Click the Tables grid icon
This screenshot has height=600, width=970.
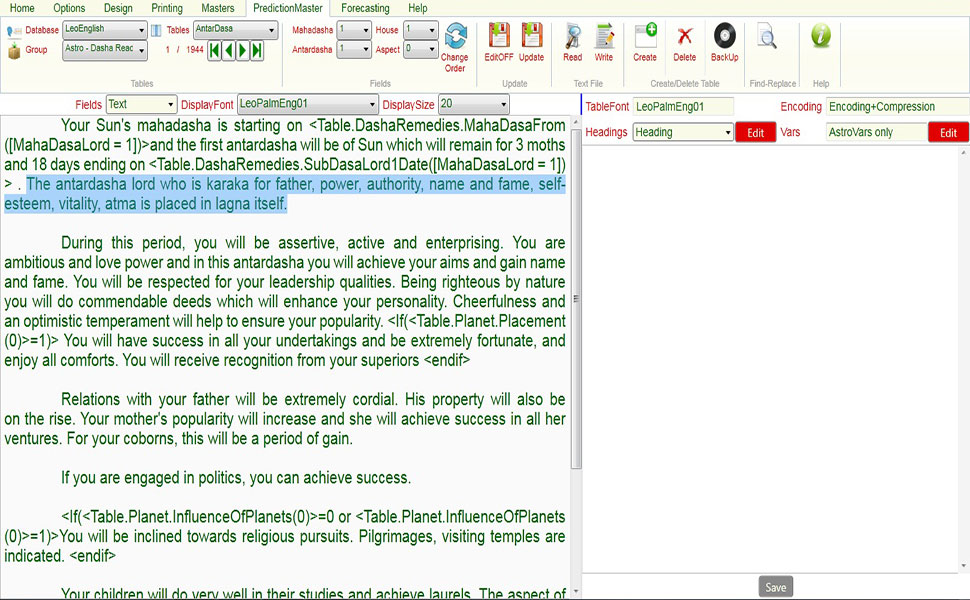point(157,30)
